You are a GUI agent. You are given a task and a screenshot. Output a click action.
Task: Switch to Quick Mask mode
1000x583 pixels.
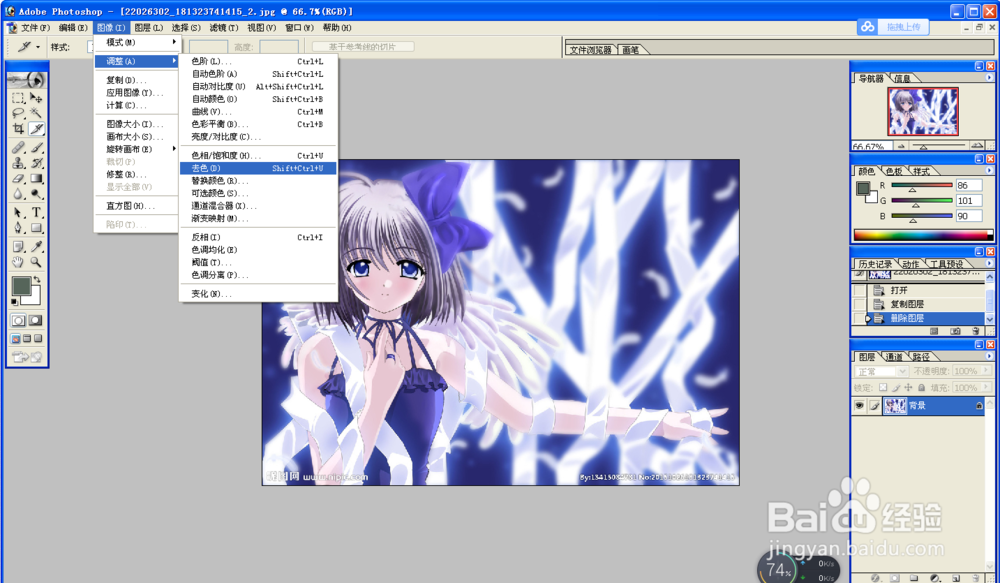click(x=36, y=320)
